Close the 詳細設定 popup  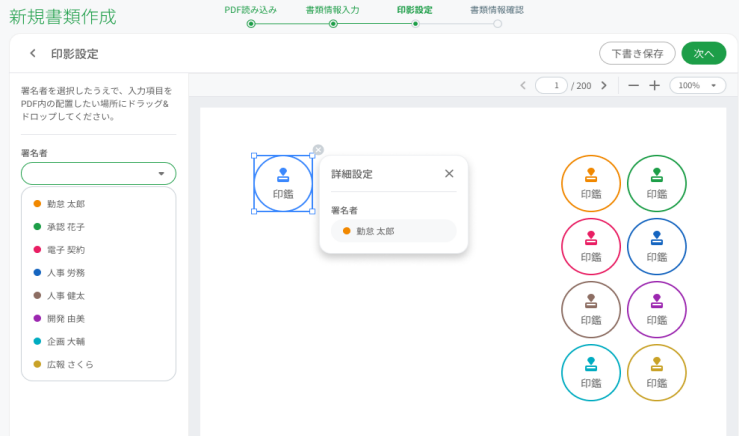tap(449, 173)
